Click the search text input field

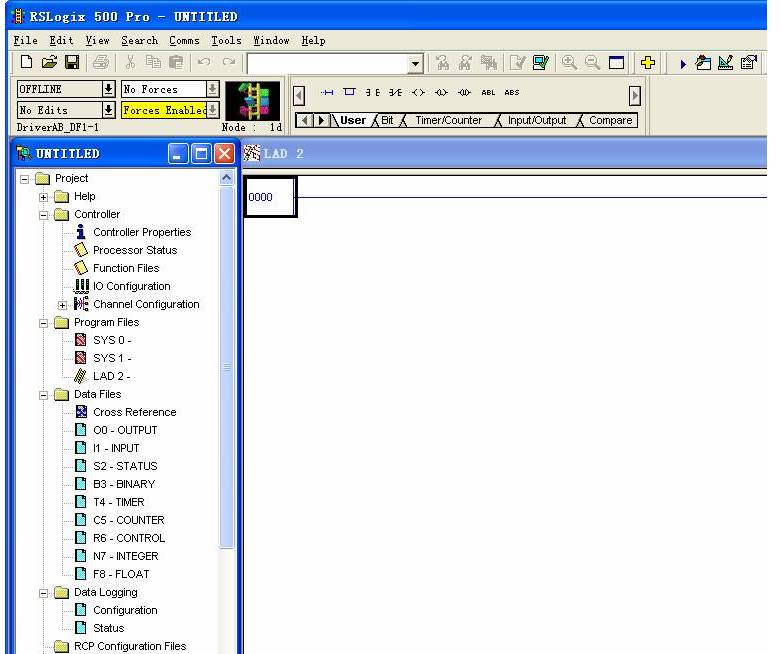click(328, 63)
